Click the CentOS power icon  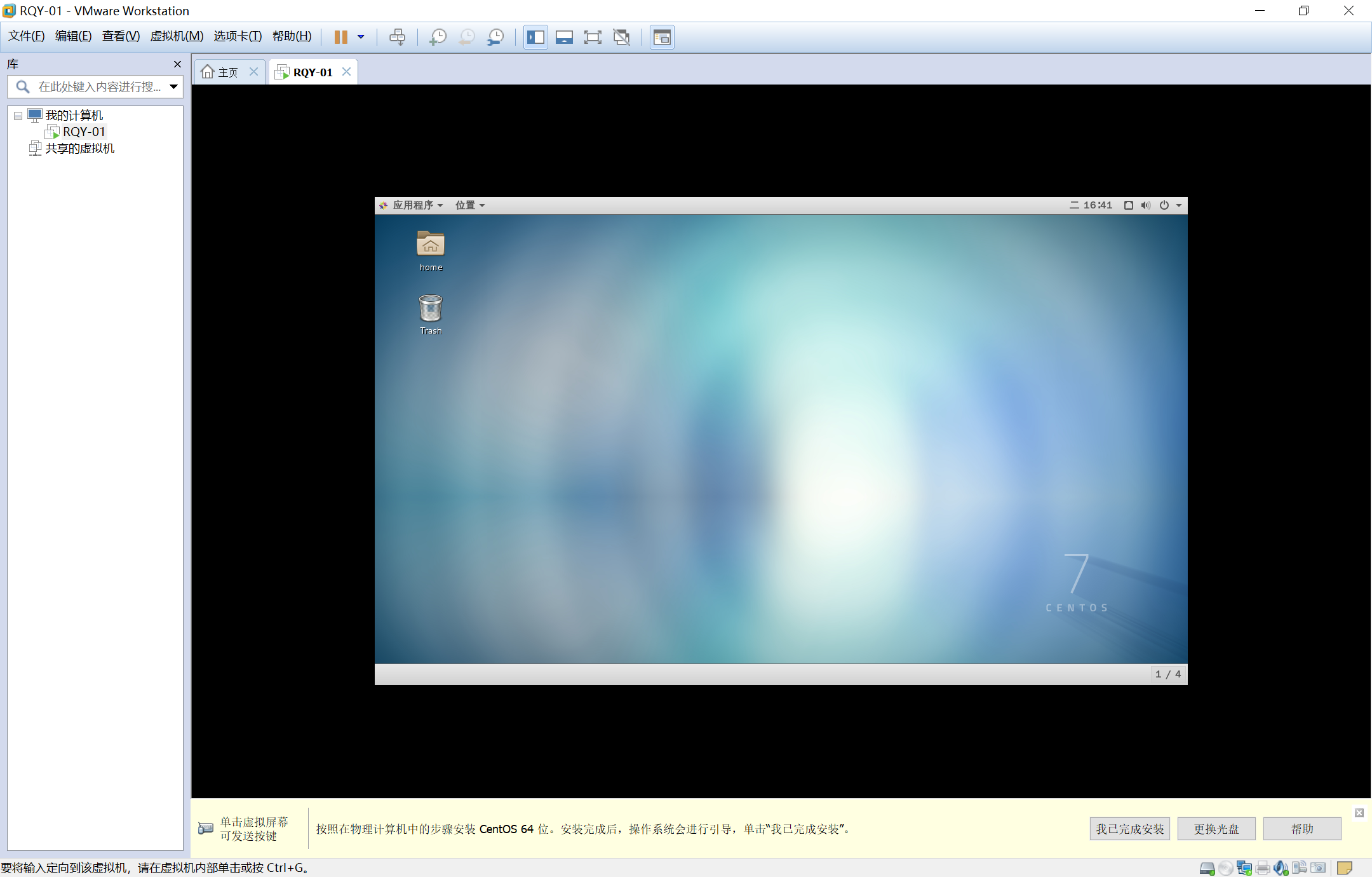1164,205
